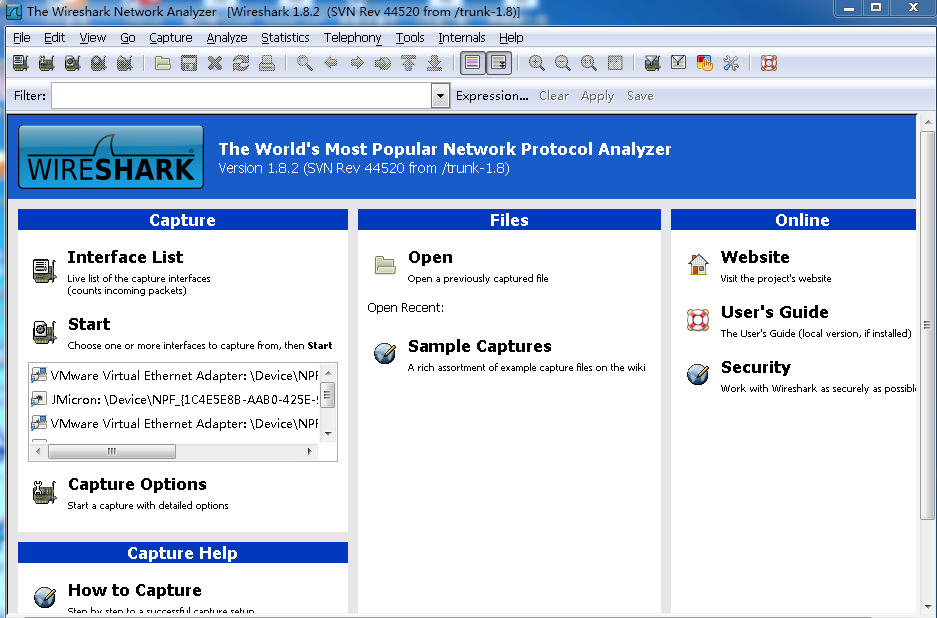The image size is (937, 618).
Task: Click the main window vertical scrollbar
Action: pos(927,325)
